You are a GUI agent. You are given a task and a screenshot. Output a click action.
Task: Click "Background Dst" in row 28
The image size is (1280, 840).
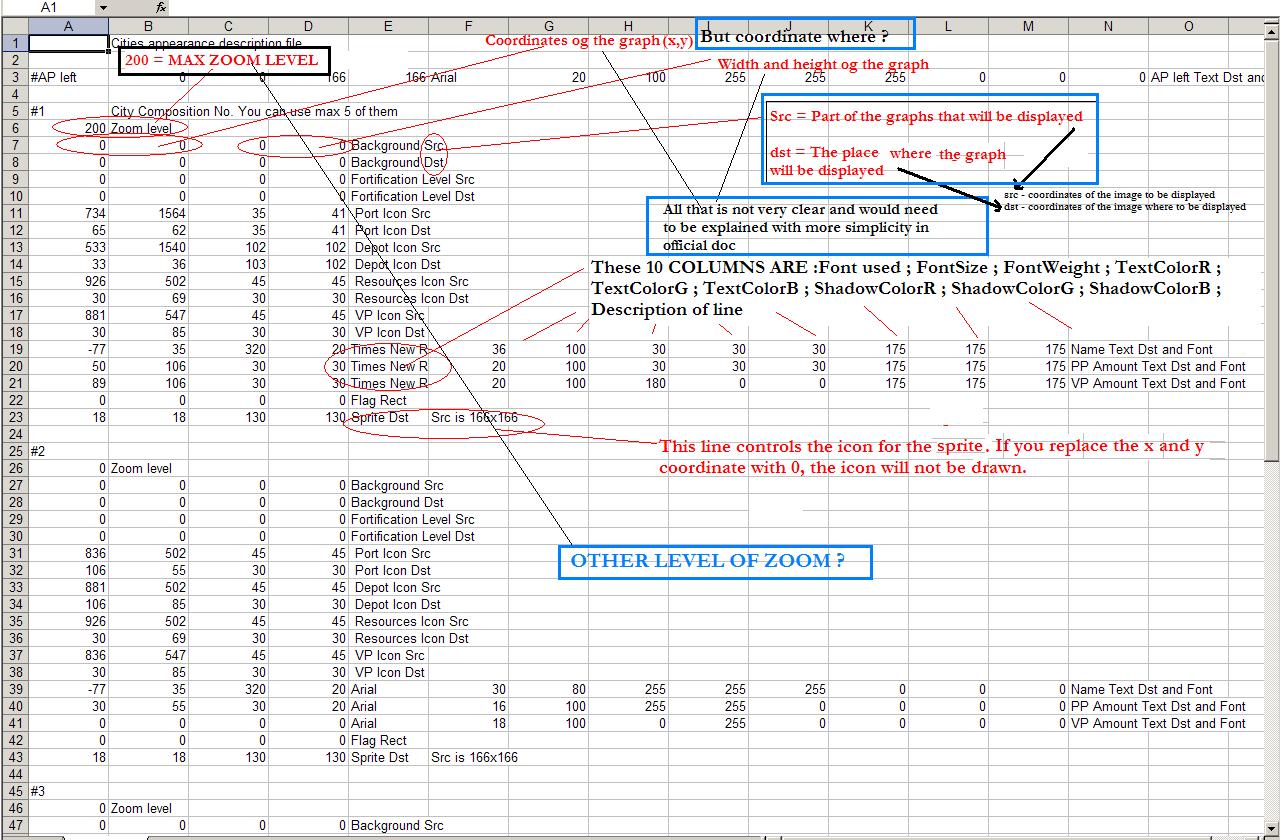398,502
